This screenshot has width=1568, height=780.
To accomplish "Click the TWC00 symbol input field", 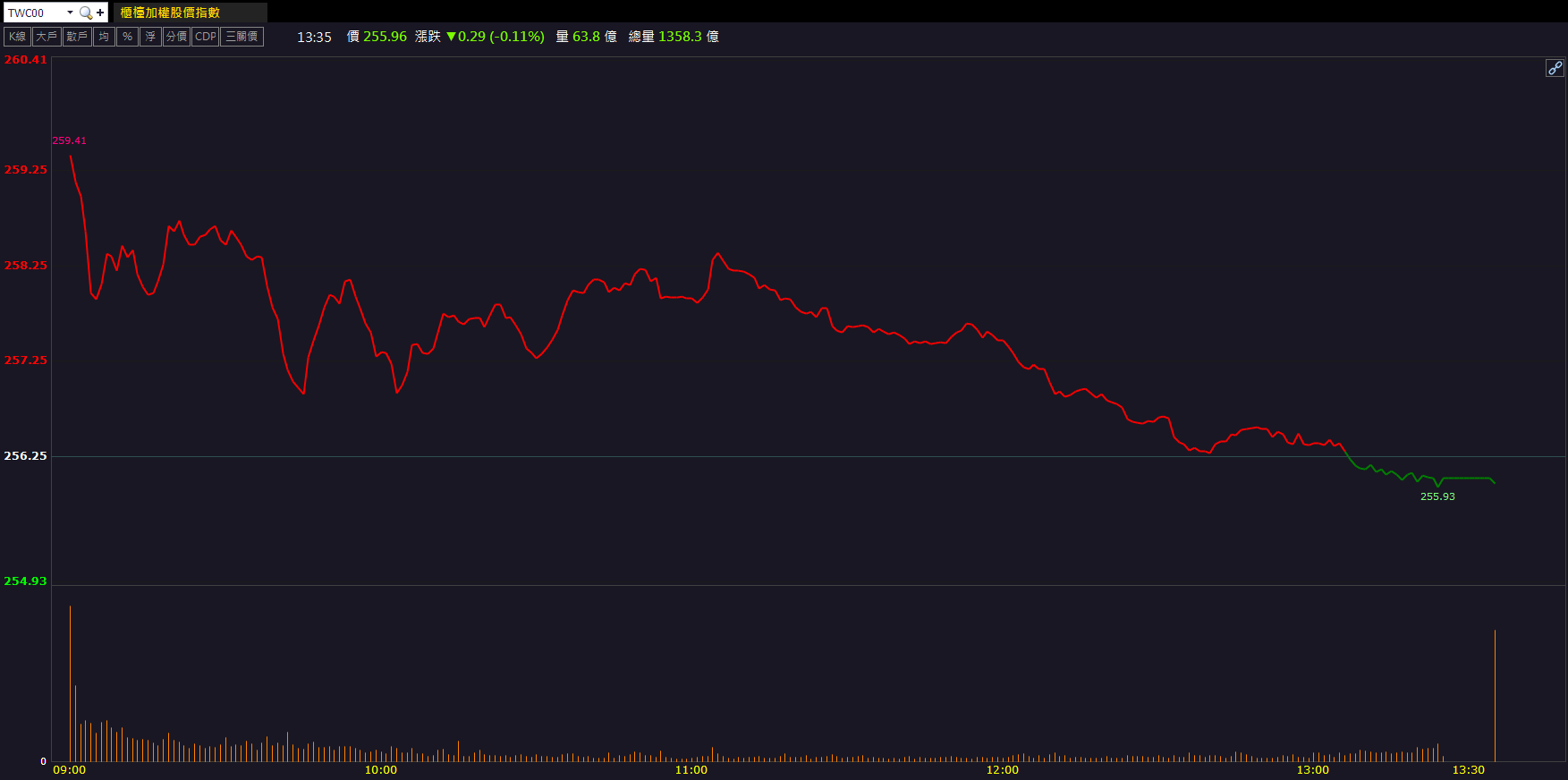I will (34, 13).
